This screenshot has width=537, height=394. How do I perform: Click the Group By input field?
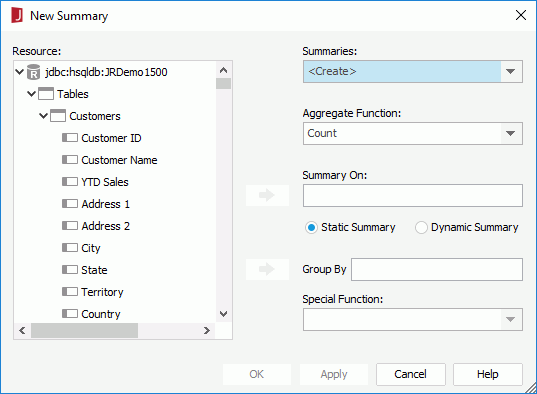(x=437, y=269)
